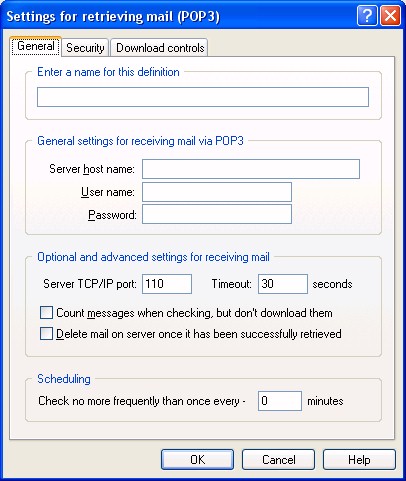
Task: Click the 'Password:' label text
Action: pos(112,215)
